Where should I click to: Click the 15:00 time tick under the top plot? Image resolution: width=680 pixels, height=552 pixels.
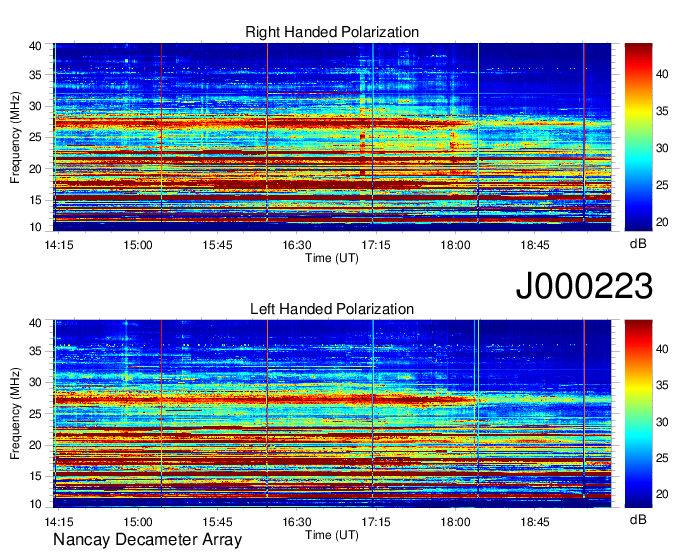tap(138, 245)
